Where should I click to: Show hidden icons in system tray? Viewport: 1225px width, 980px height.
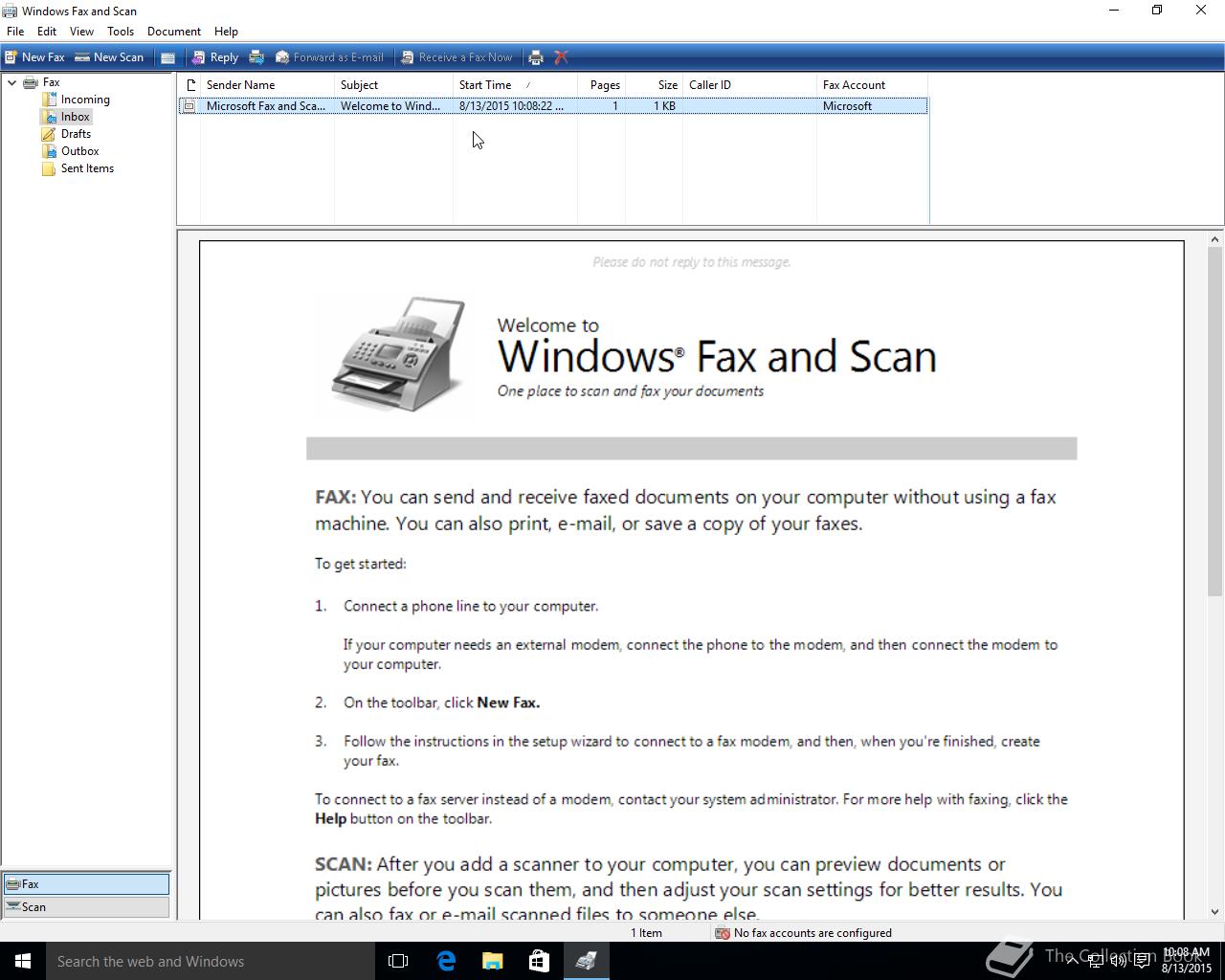pos(1072,961)
